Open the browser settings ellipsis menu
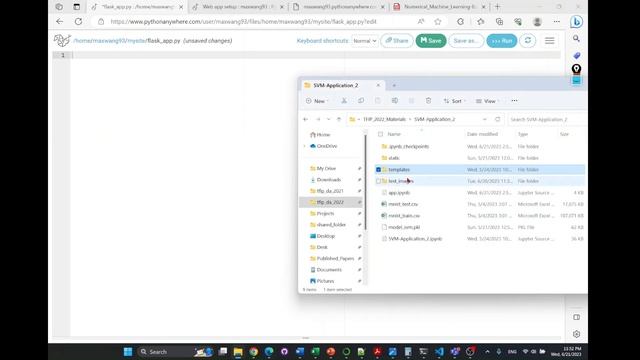Screen dimensions: 640x360 pyautogui.click(x=557, y=22)
